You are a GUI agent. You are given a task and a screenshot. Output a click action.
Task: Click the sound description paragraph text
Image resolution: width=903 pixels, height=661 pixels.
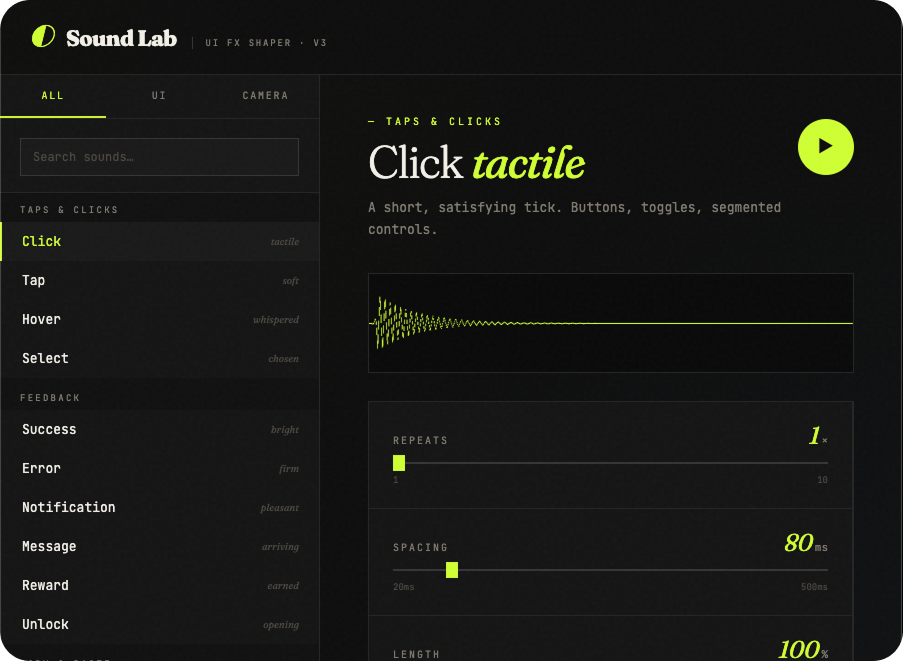point(575,218)
